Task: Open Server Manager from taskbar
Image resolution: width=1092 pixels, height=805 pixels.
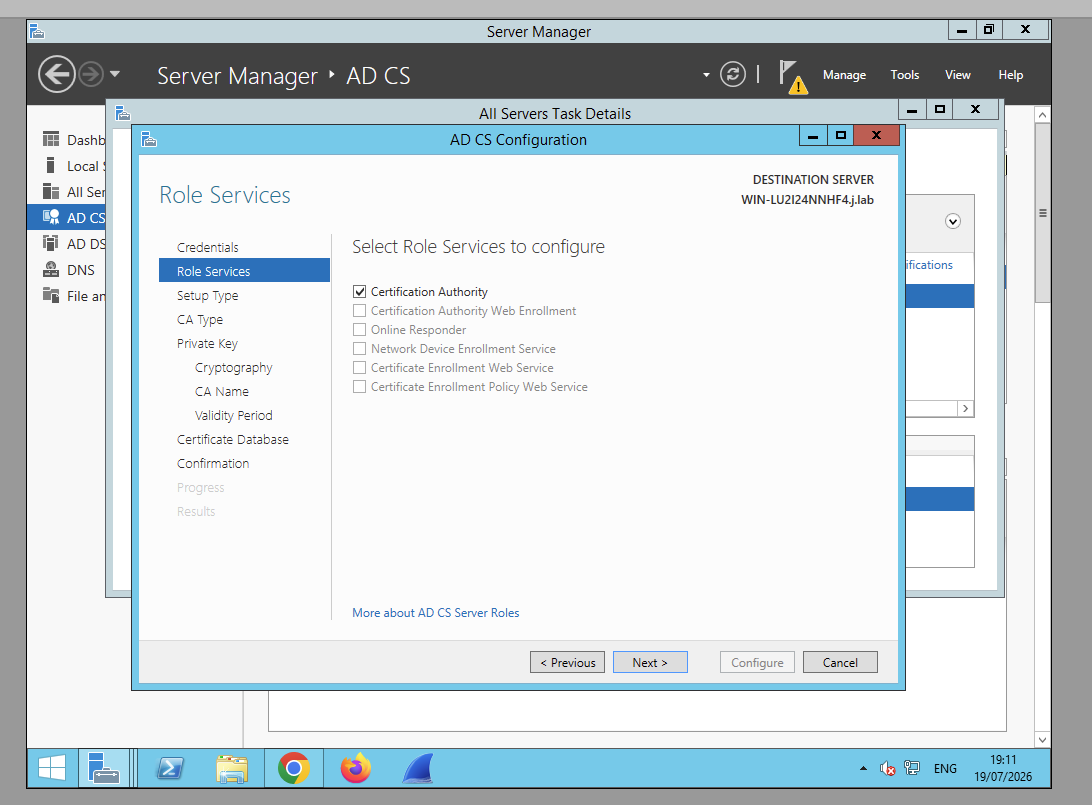Action: pyautogui.click(x=104, y=768)
